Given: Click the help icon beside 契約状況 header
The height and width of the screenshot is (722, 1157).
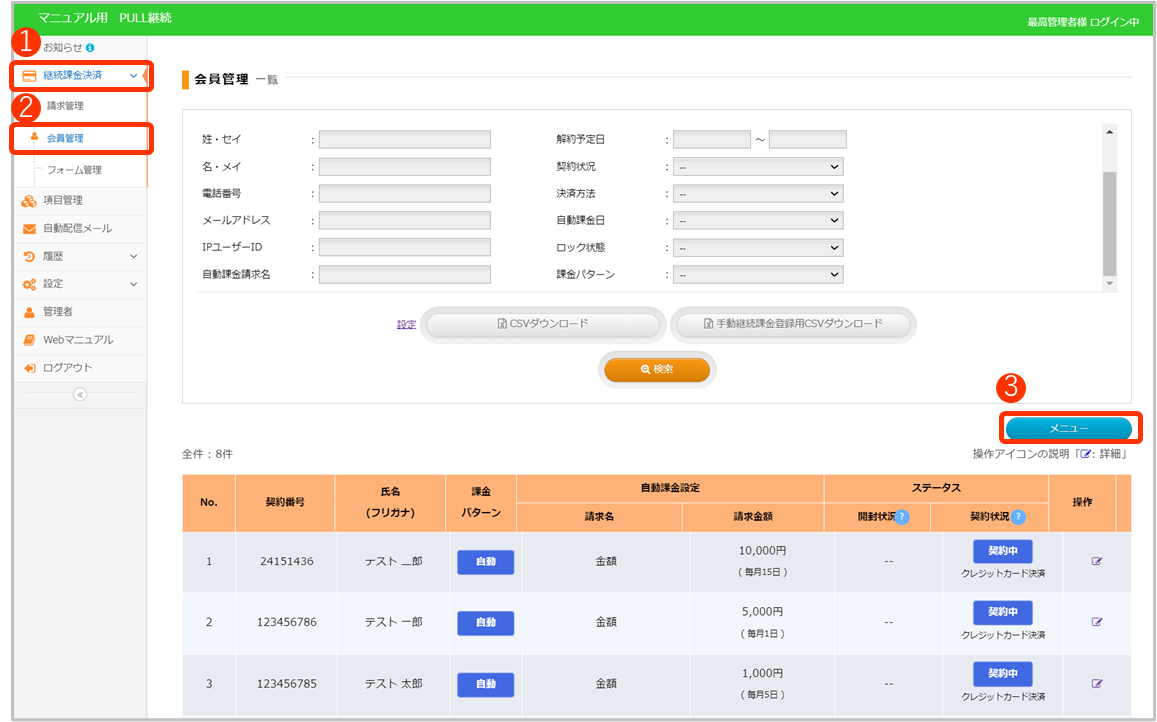Looking at the screenshot, I should [x=1018, y=517].
